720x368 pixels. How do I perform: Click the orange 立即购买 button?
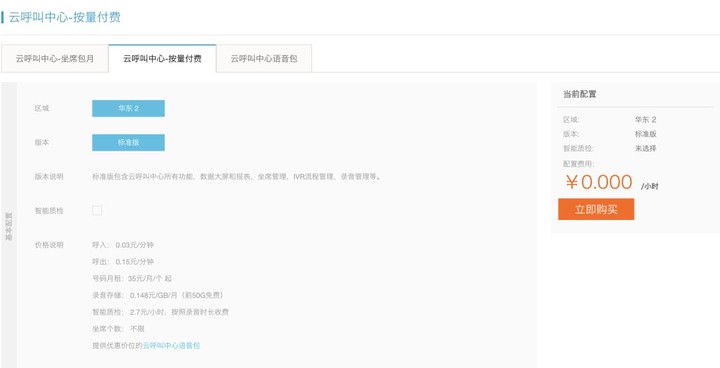tap(596, 209)
